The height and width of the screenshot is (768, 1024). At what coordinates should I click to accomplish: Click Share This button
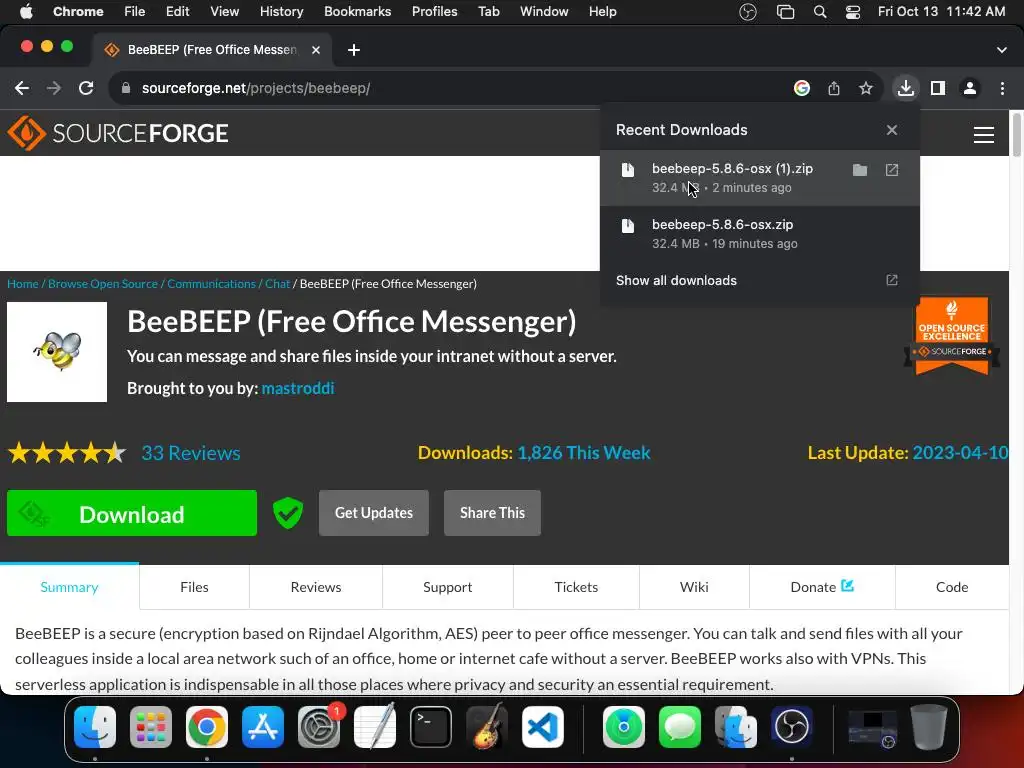point(492,513)
